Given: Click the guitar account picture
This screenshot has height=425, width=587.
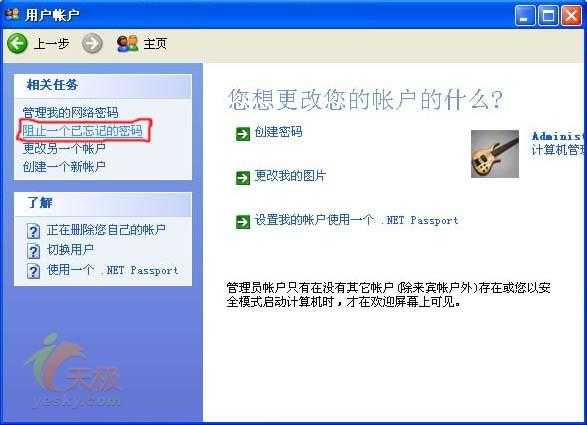Looking at the screenshot, I should [x=495, y=154].
